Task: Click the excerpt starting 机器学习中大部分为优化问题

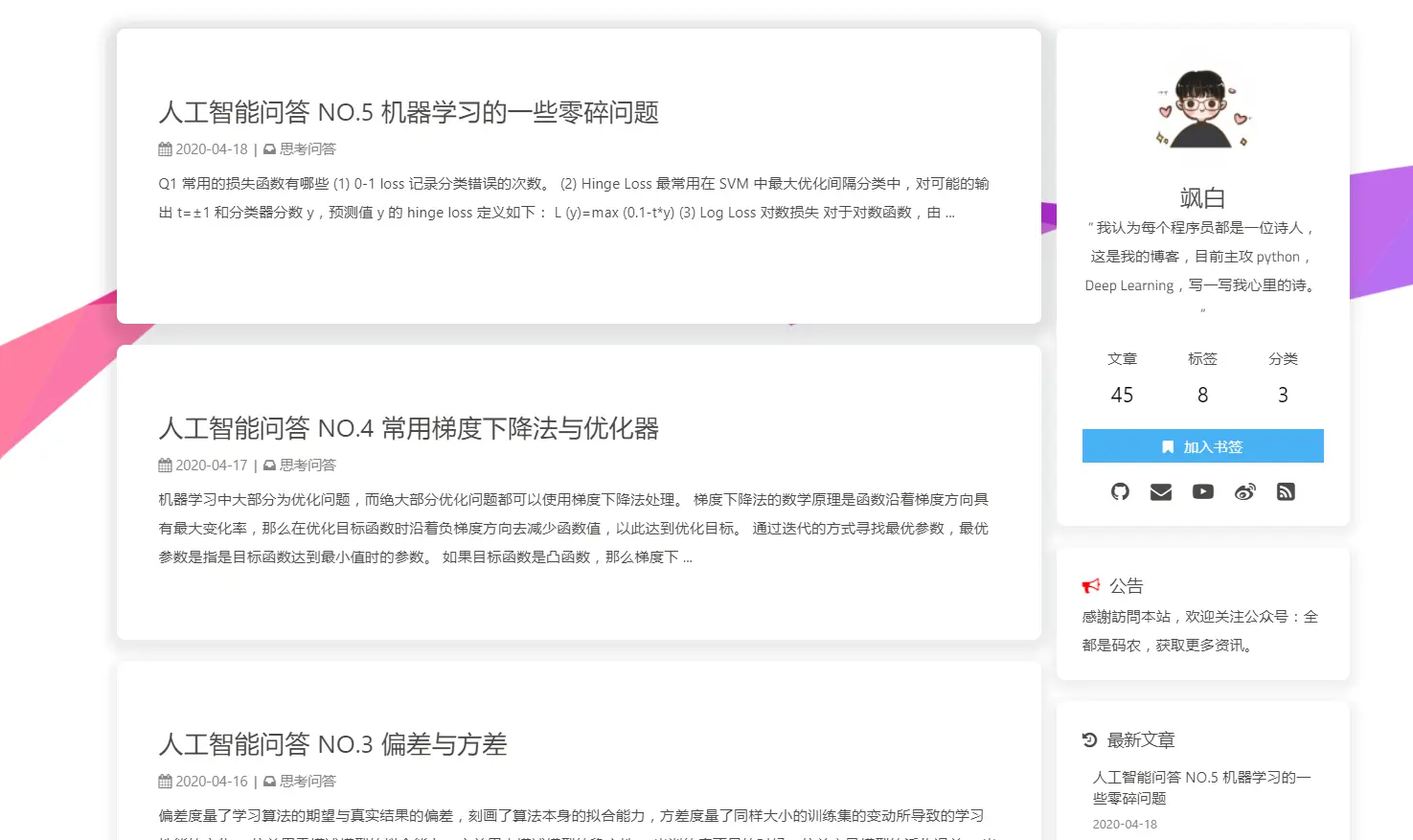Action: click(x=574, y=529)
